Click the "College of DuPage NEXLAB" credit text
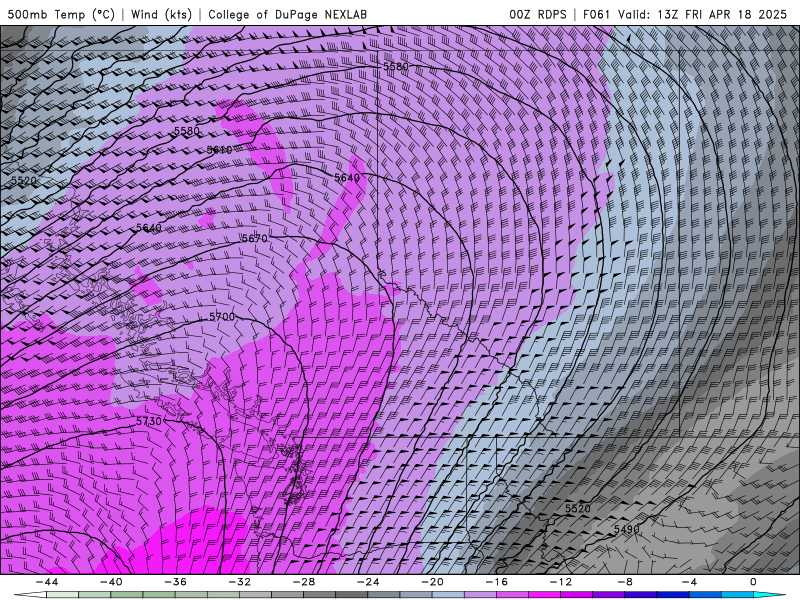The height and width of the screenshot is (600, 800). pos(287,14)
